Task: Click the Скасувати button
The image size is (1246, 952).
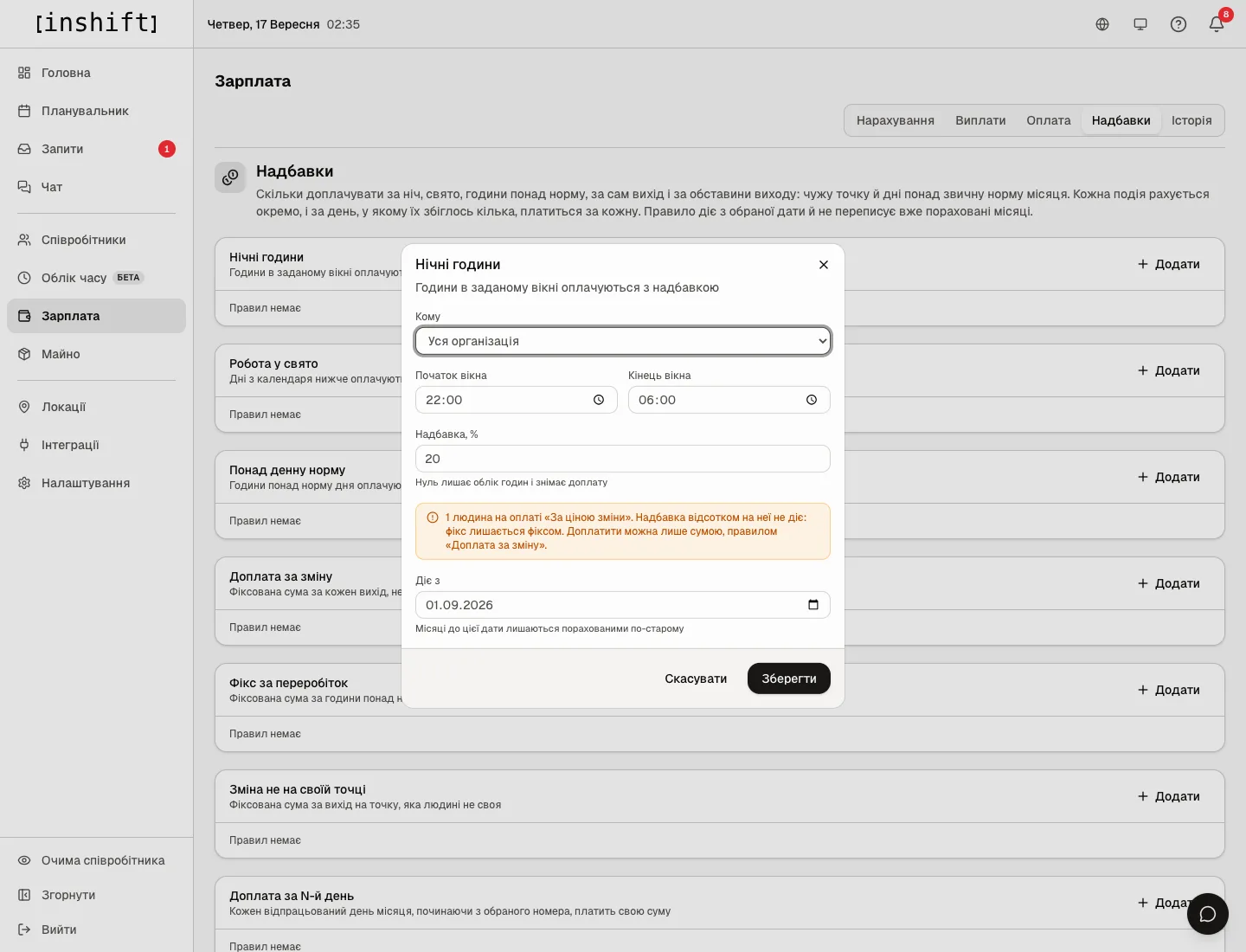Action: click(696, 679)
